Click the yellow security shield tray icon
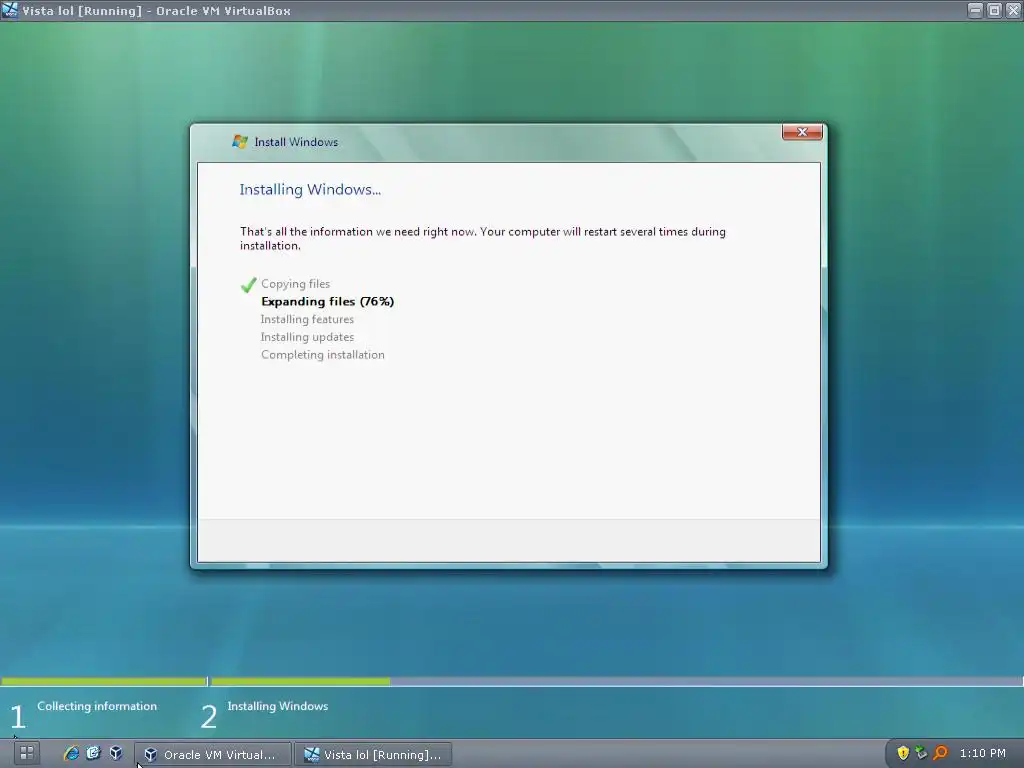The height and width of the screenshot is (768, 1024). [903, 753]
